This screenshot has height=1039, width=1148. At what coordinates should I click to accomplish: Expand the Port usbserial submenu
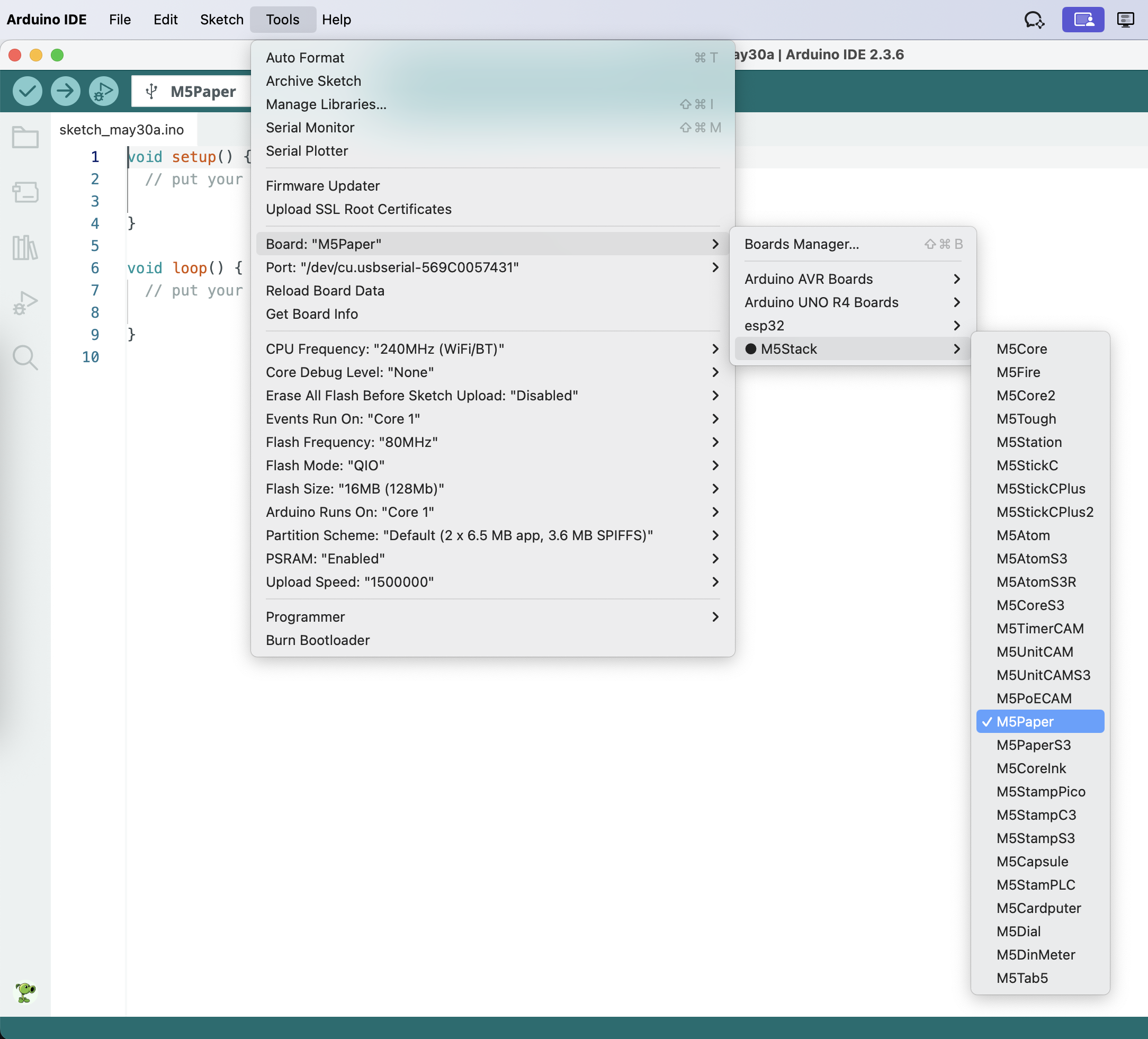(x=492, y=267)
